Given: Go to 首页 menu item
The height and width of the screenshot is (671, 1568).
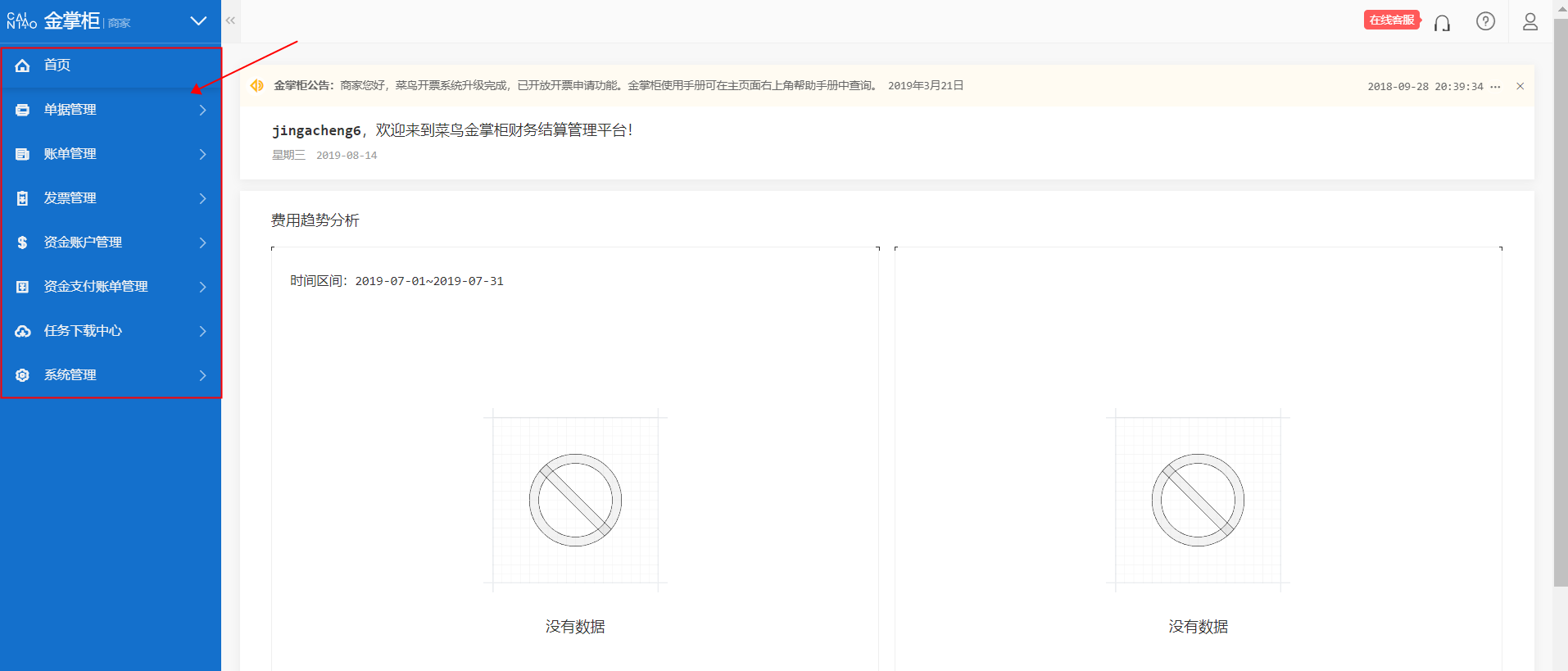Looking at the screenshot, I should (111, 66).
